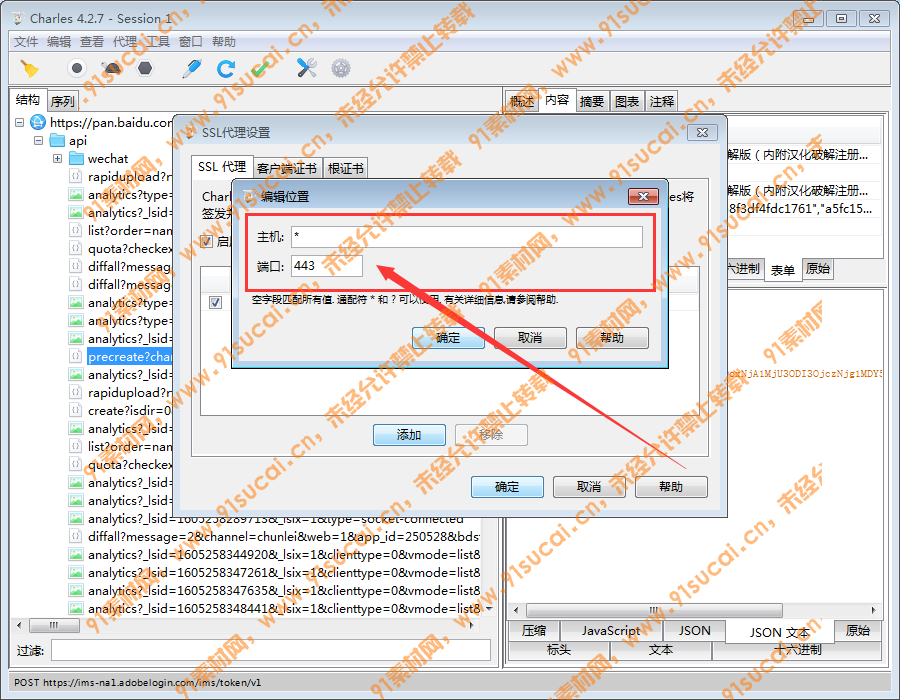The width and height of the screenshot is (900, 700).
Task: Select the create?isdir=0 request
Action: [x=129, y=410]
